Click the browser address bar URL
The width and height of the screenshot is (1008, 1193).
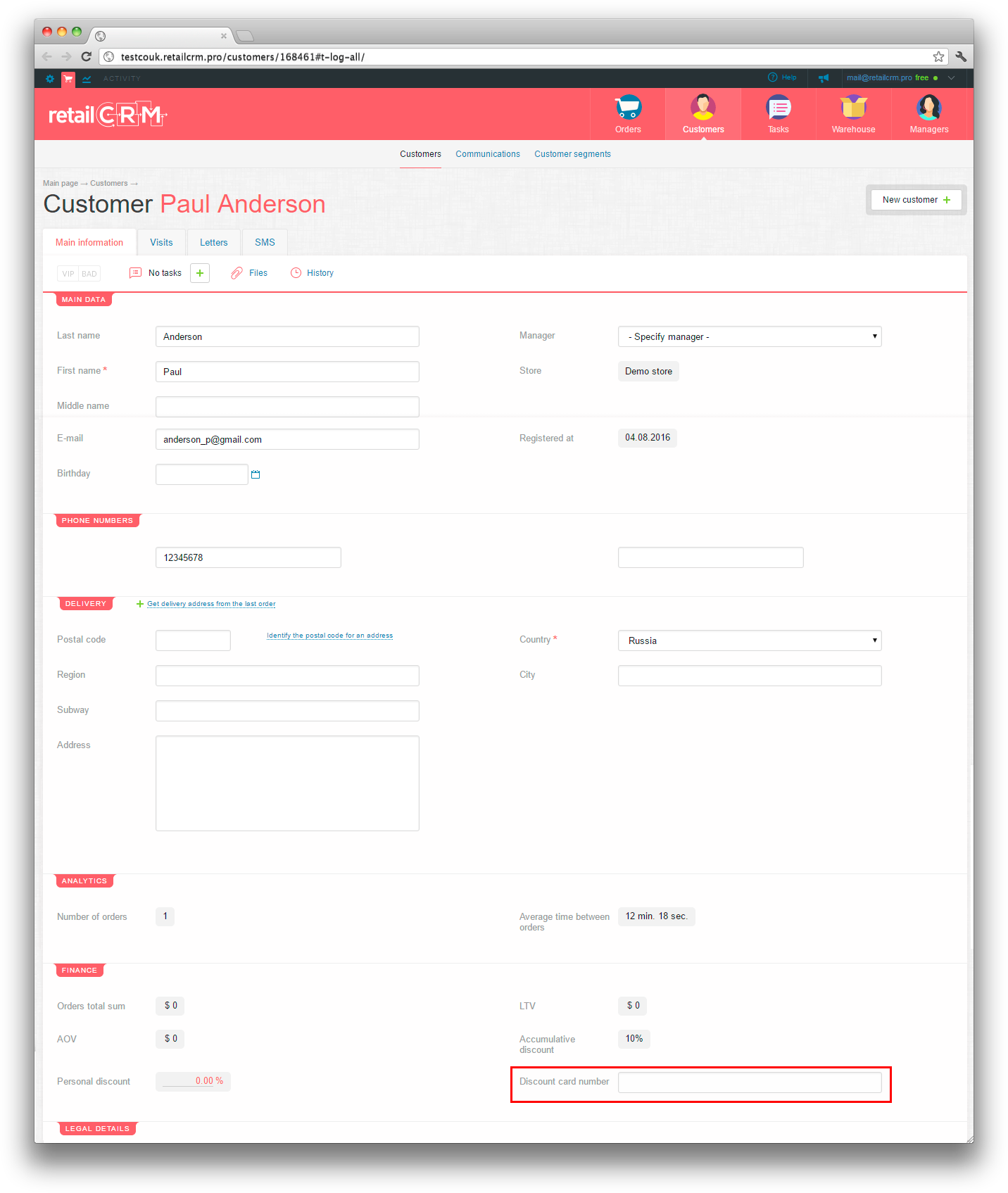242,57
